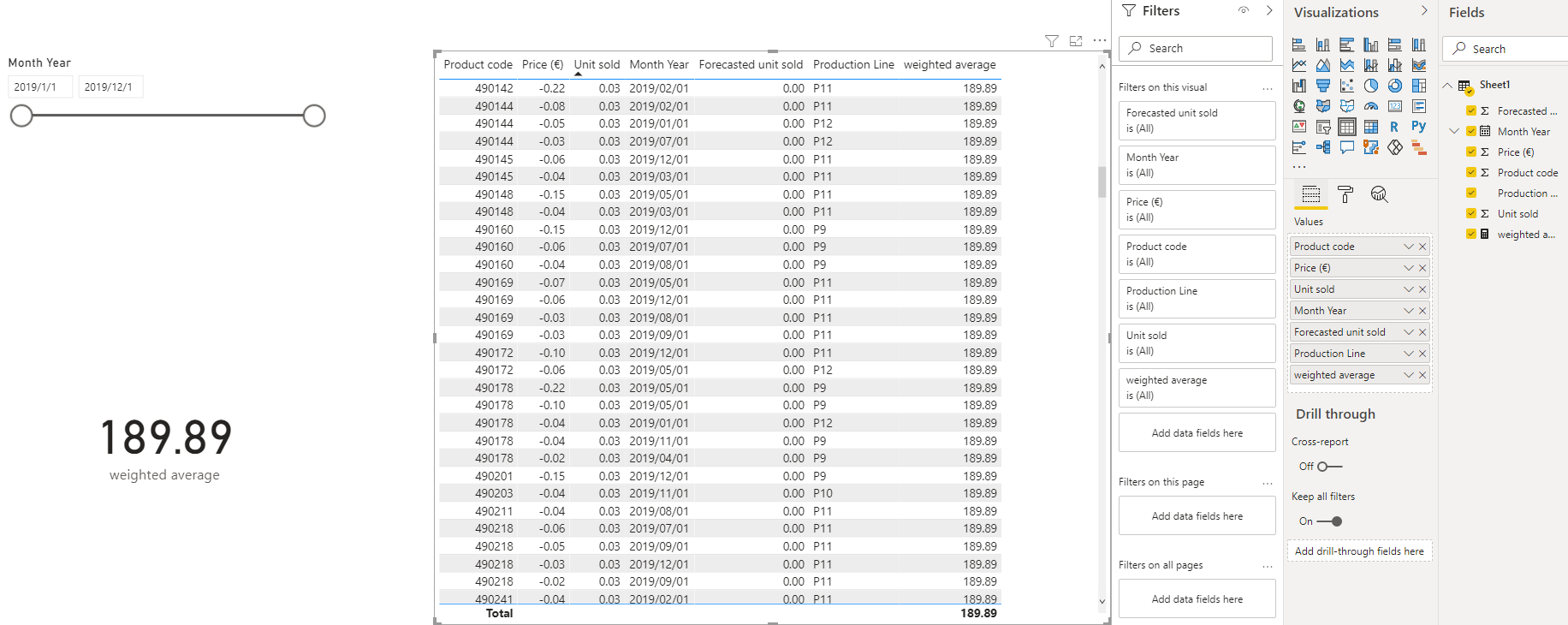Collapse the Sheet1 table in Fields
1568x625 pixels.
(1447, 86)
